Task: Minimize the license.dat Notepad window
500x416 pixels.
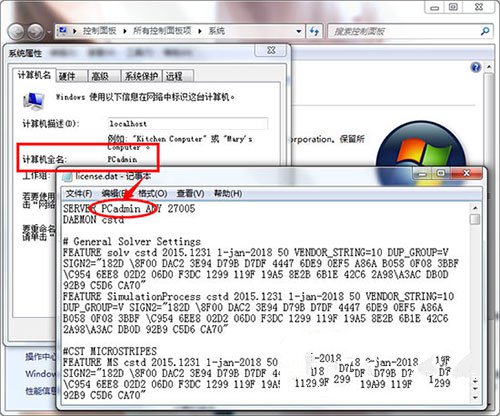Action: [x=422, y=174]
